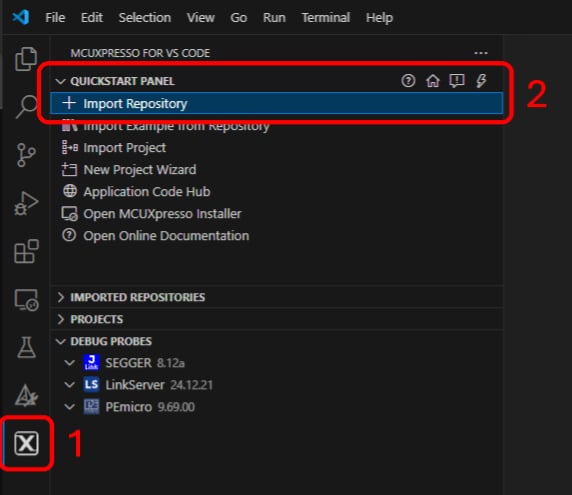The height and width of the screenshot is (495, 572).
Task: Collapse the SEGGER probe entry
Action: (69, 363)
